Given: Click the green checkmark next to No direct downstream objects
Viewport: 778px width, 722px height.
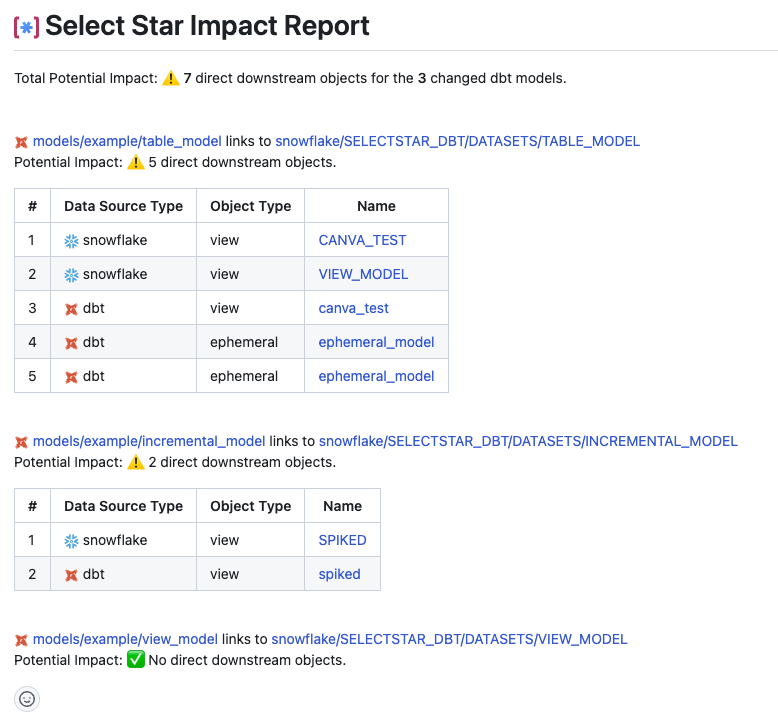Looking at the screenshot, I should pos(136,661).
